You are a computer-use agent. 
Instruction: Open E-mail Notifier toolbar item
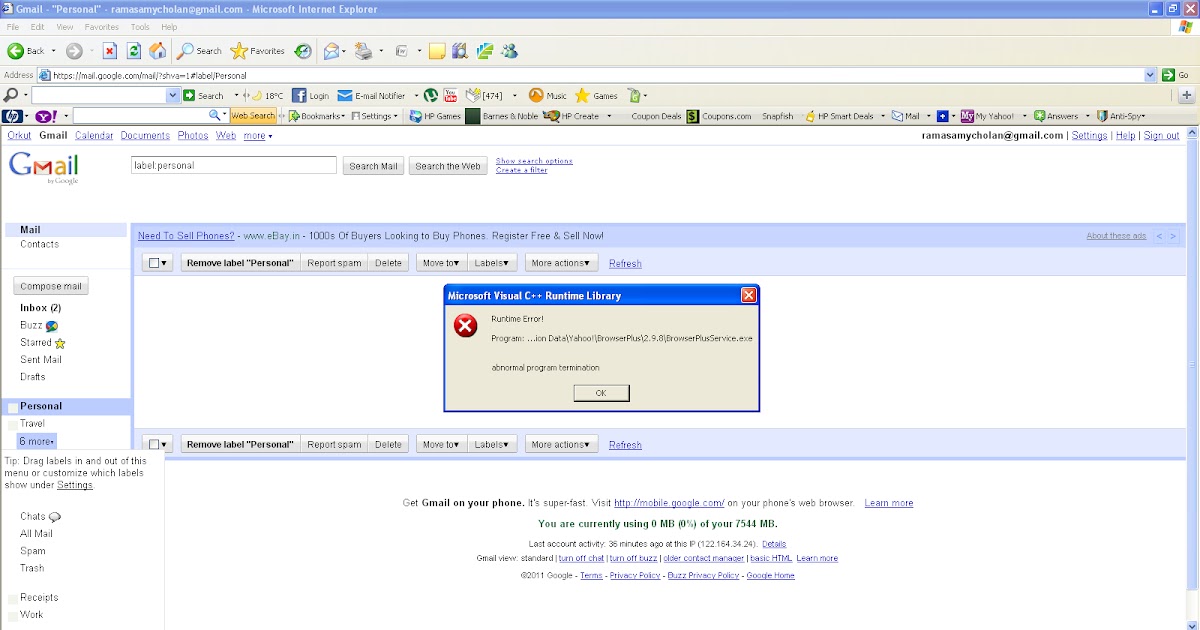click(x=371, y=96)
